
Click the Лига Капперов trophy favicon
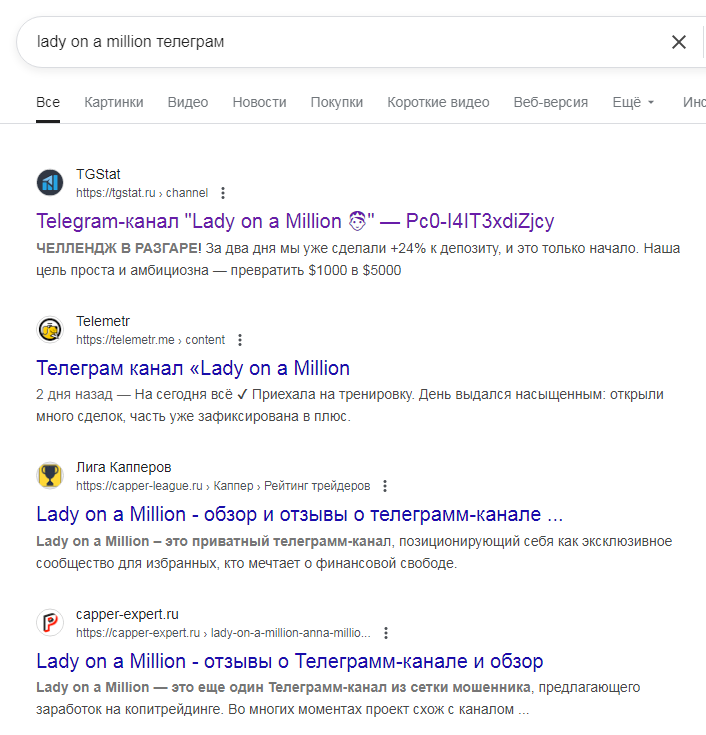point(50,475)
